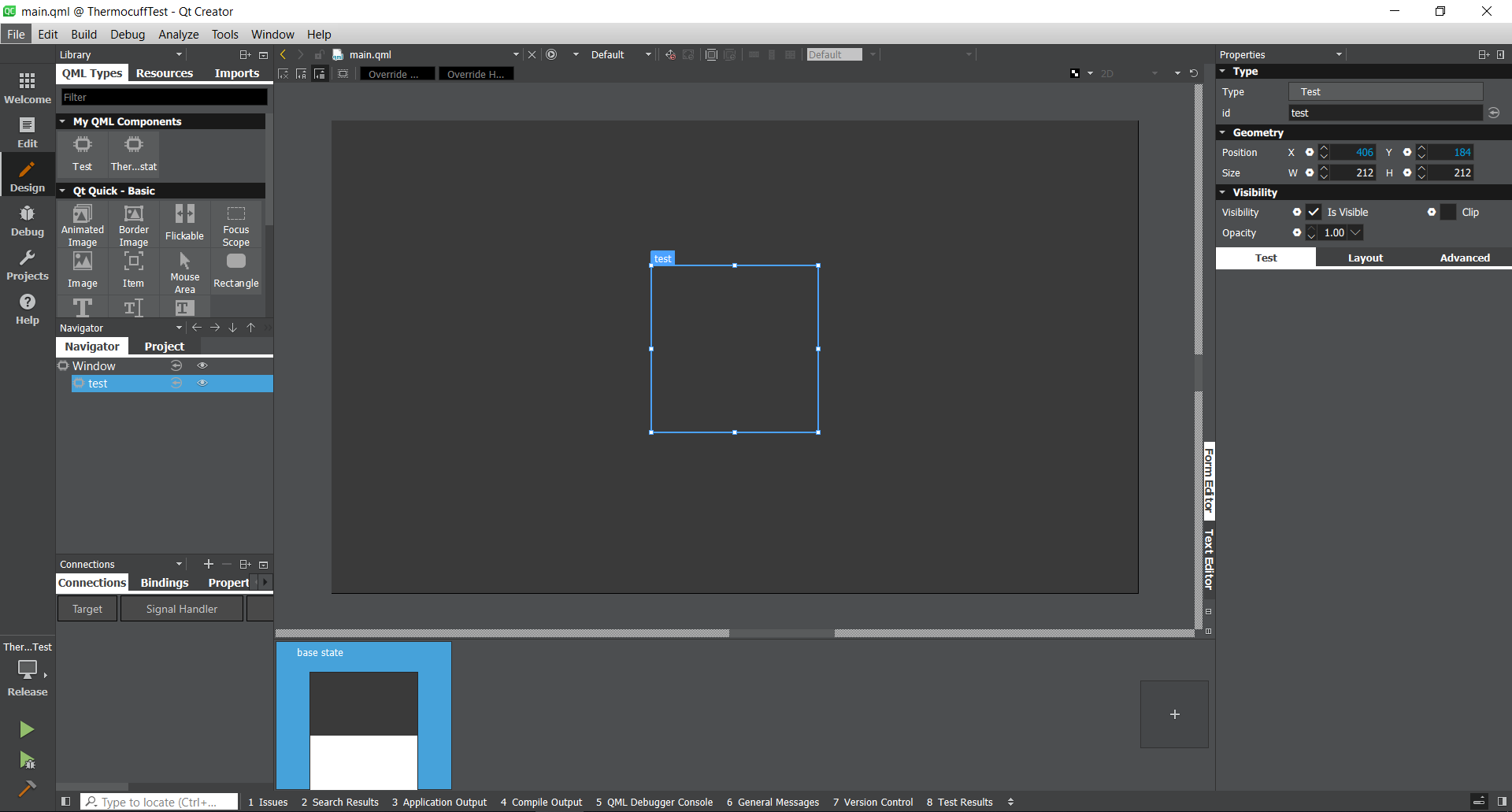Select the Test custom QML component
This screenshot has height=812, width=1512.
(x=83, y=154)
